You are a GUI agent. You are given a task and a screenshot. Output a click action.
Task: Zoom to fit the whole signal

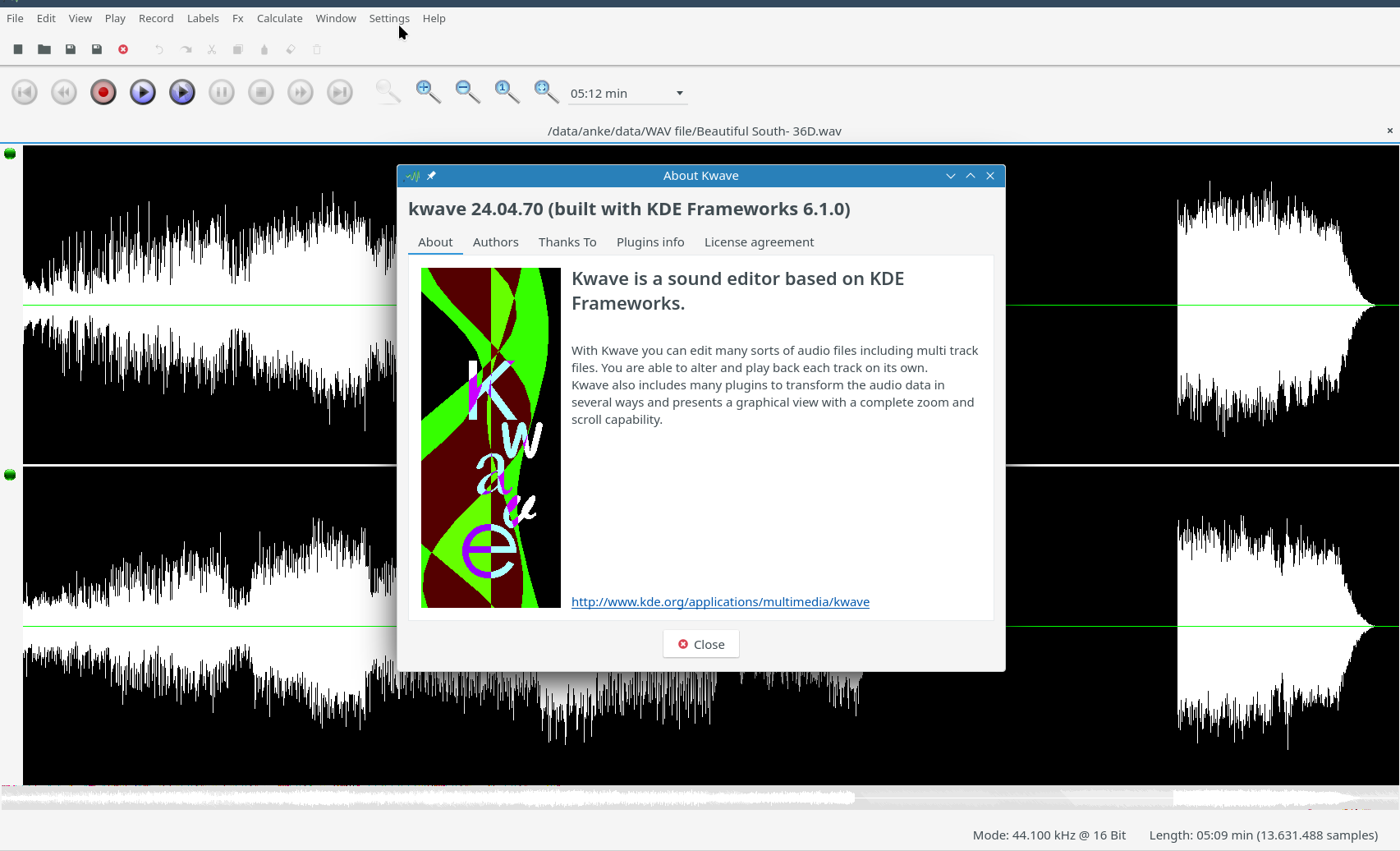click(x=546, y=91)
